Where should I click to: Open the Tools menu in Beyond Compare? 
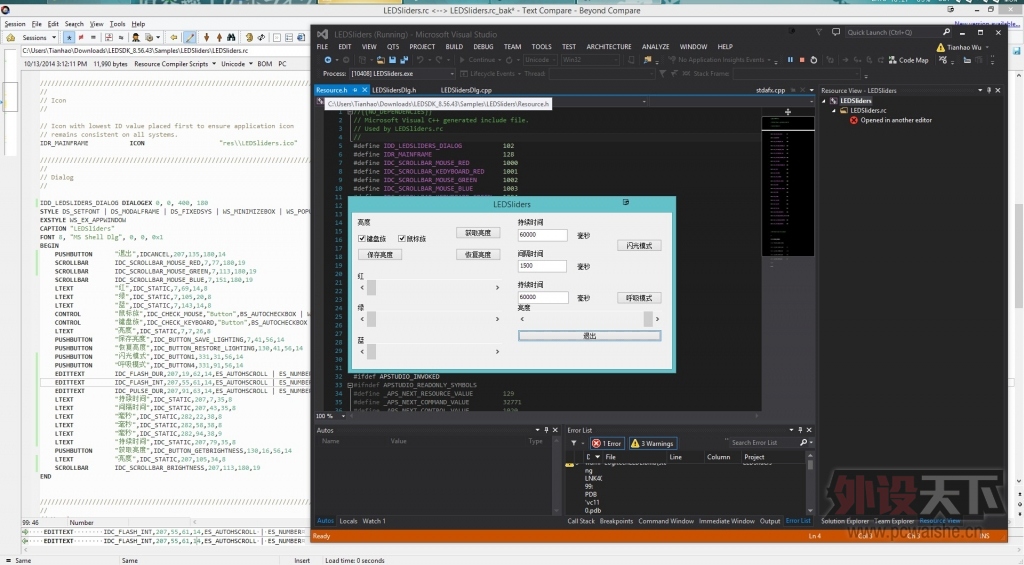[118, 24]
